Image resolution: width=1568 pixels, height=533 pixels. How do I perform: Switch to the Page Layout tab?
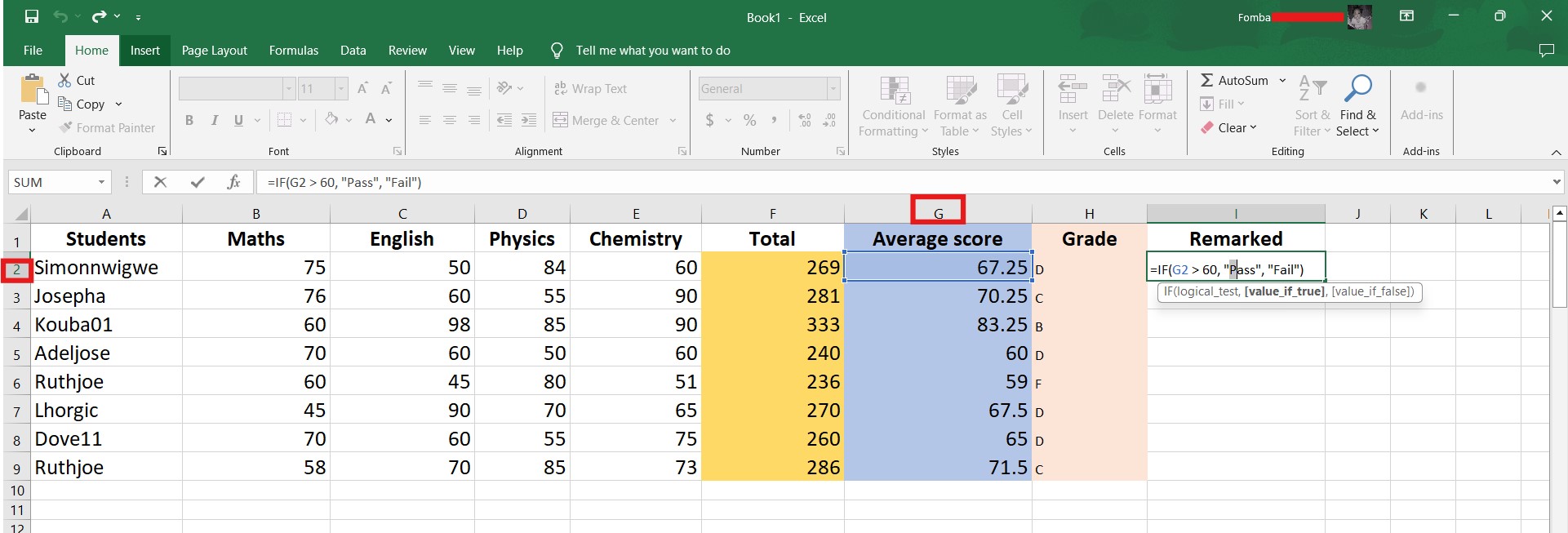[214, 50]
